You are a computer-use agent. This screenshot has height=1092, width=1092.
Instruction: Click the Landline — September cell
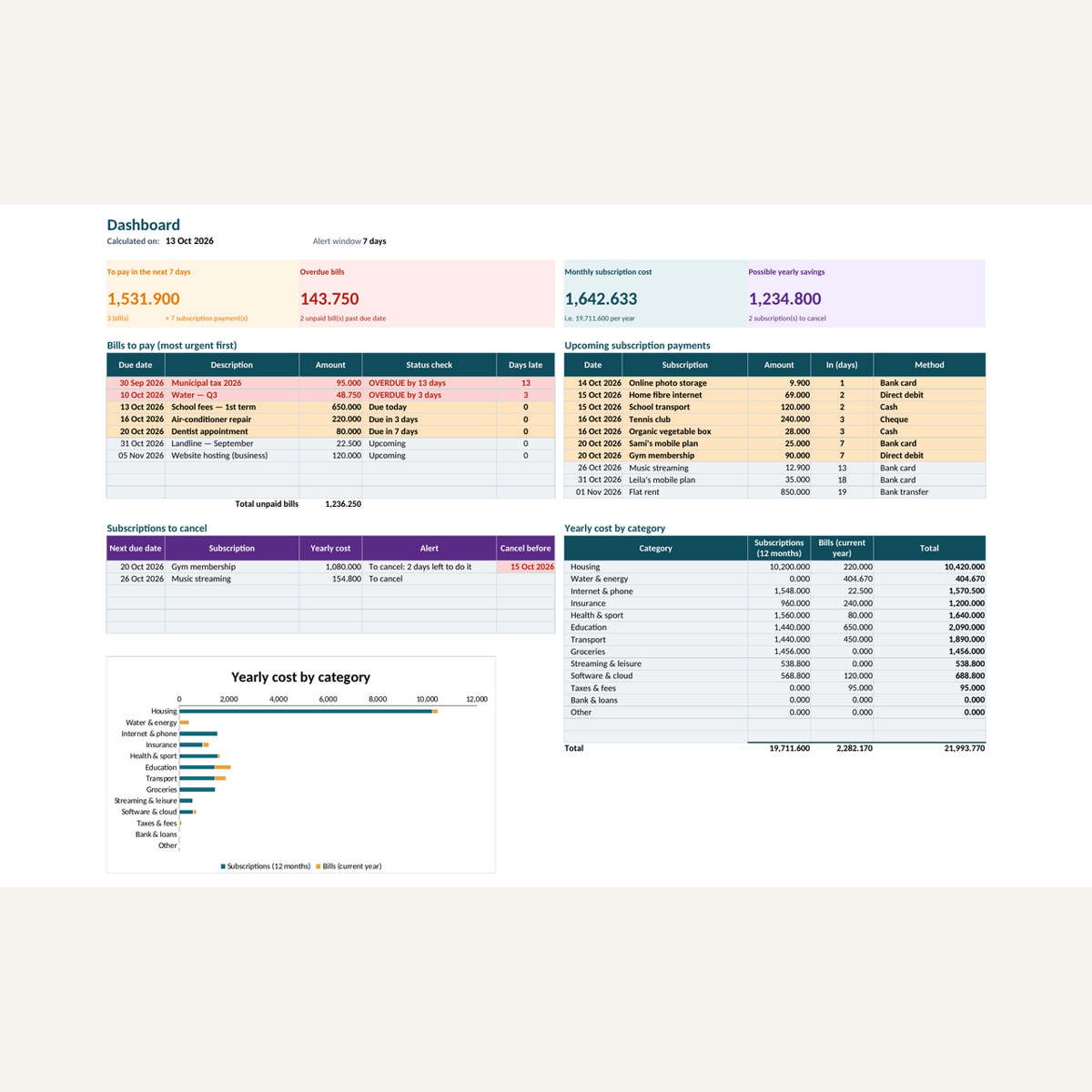(232, 443)
